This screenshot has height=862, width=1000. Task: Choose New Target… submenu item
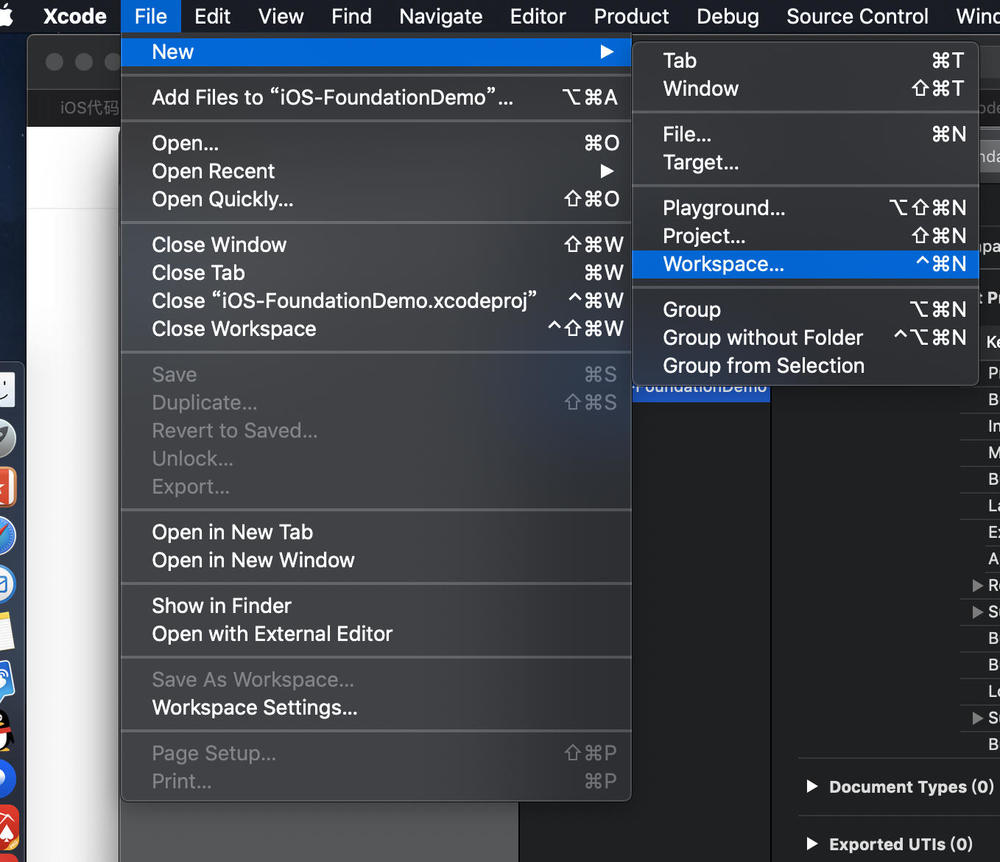click(805, 163)
